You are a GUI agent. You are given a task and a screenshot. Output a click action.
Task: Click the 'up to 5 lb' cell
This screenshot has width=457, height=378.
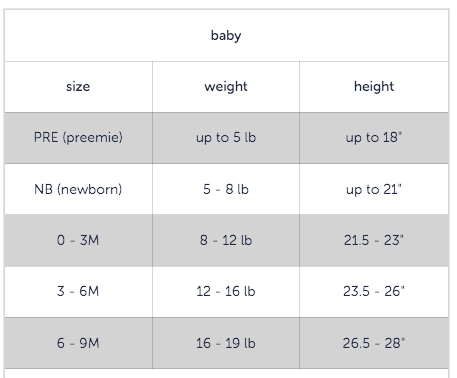coord(226,138)
